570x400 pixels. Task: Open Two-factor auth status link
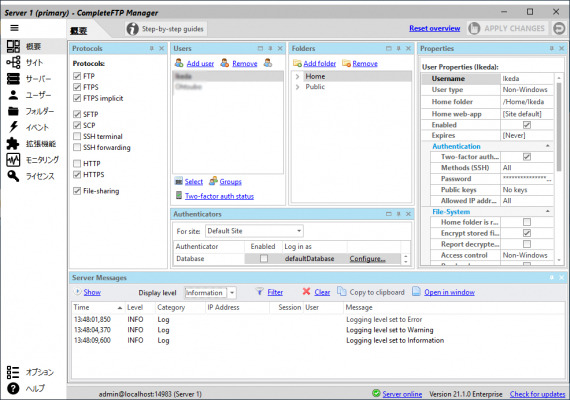tap(219, 196)
